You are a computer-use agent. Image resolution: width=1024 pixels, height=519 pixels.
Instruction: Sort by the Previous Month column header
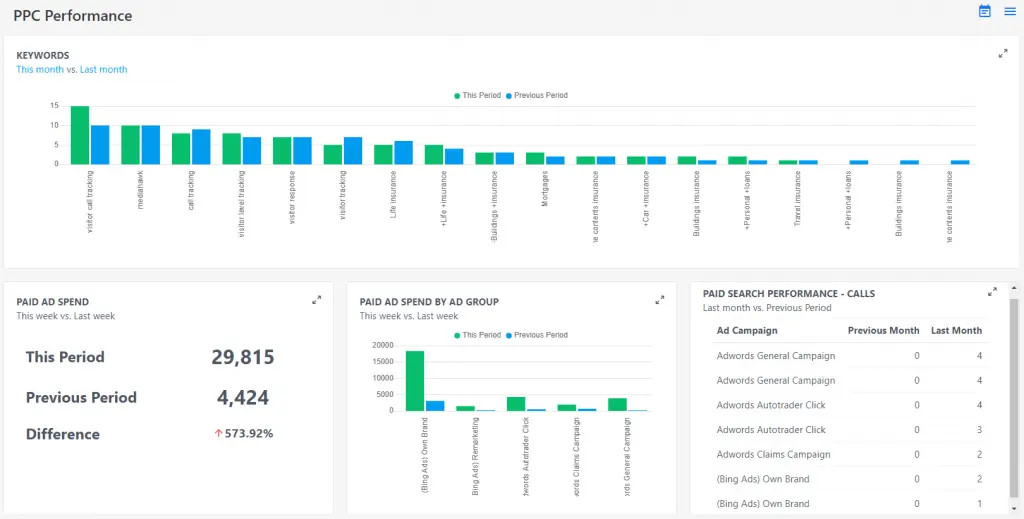pyautogui.click(x=884, y=330)
